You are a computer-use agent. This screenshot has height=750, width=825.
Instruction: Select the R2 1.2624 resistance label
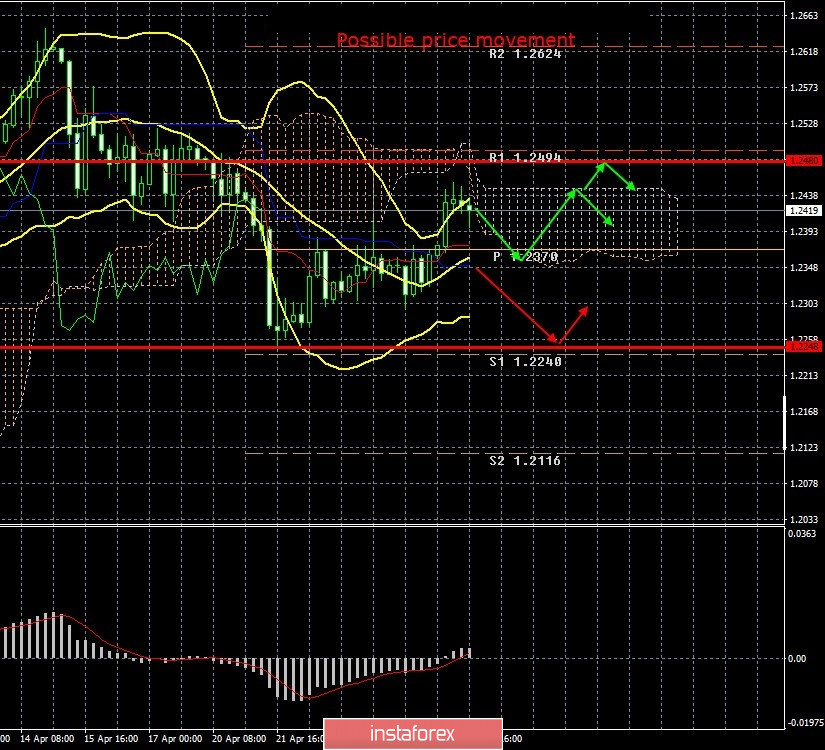tap(525, 54)
